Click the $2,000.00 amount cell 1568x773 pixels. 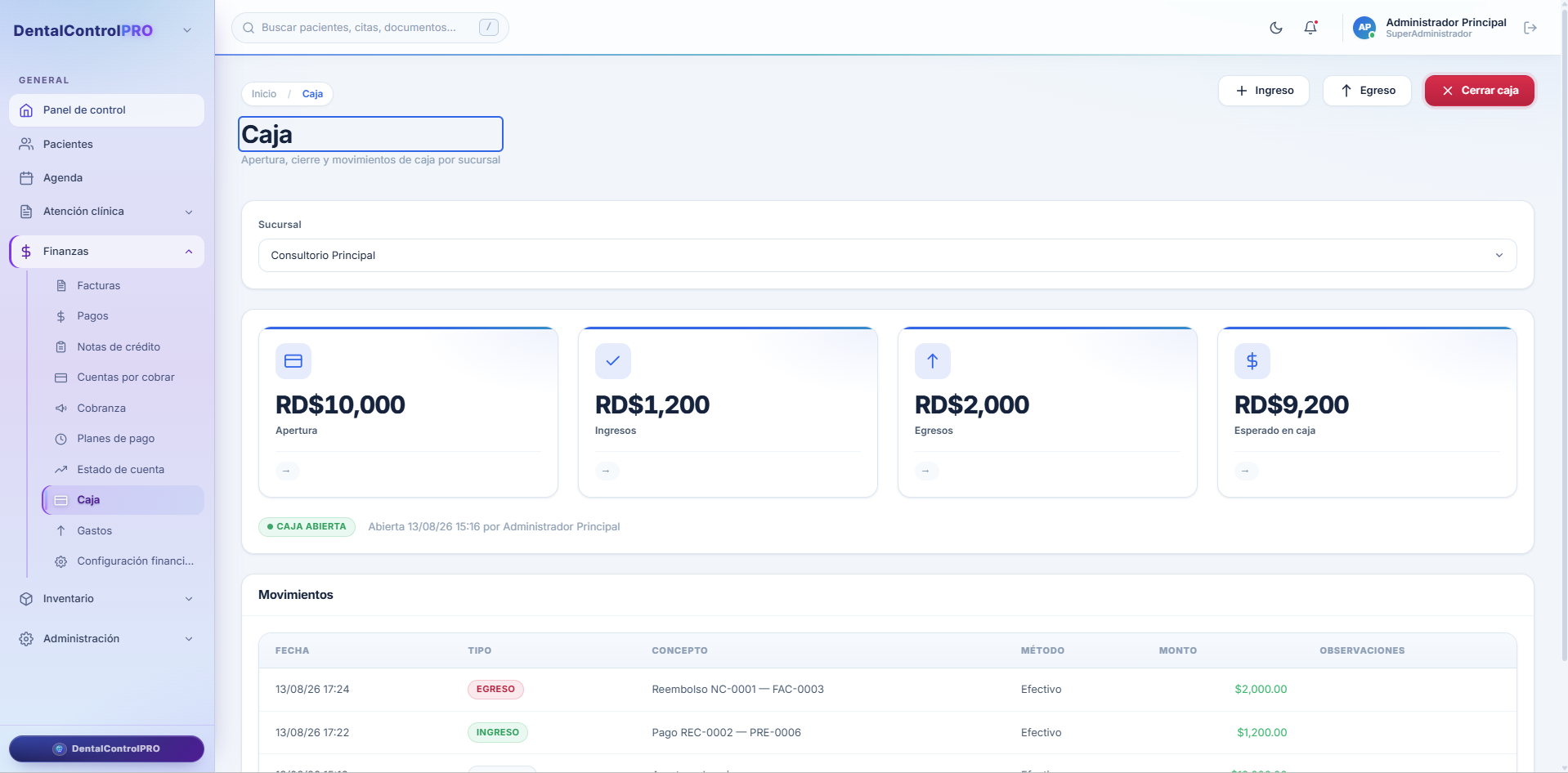[1261, 690]
